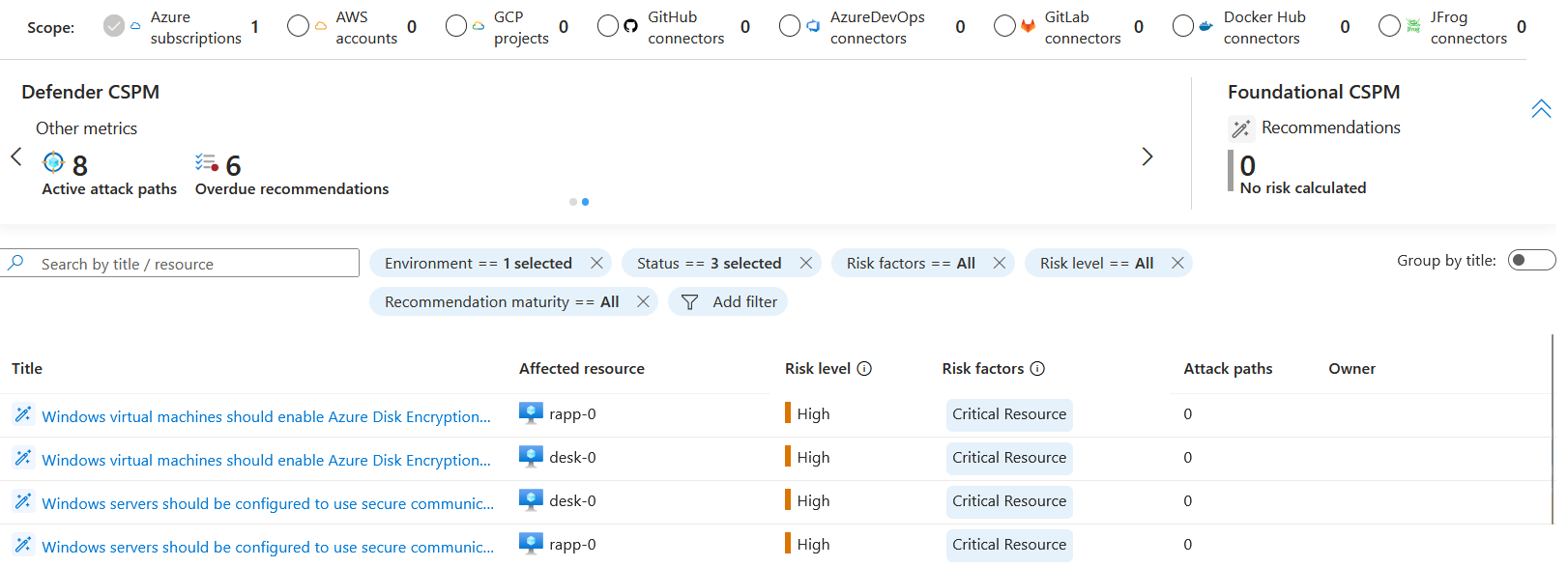This screenshot has width=1568, height=567.
Task: Select the AWS accounts scope option
Action: click(x=298, y=26)
